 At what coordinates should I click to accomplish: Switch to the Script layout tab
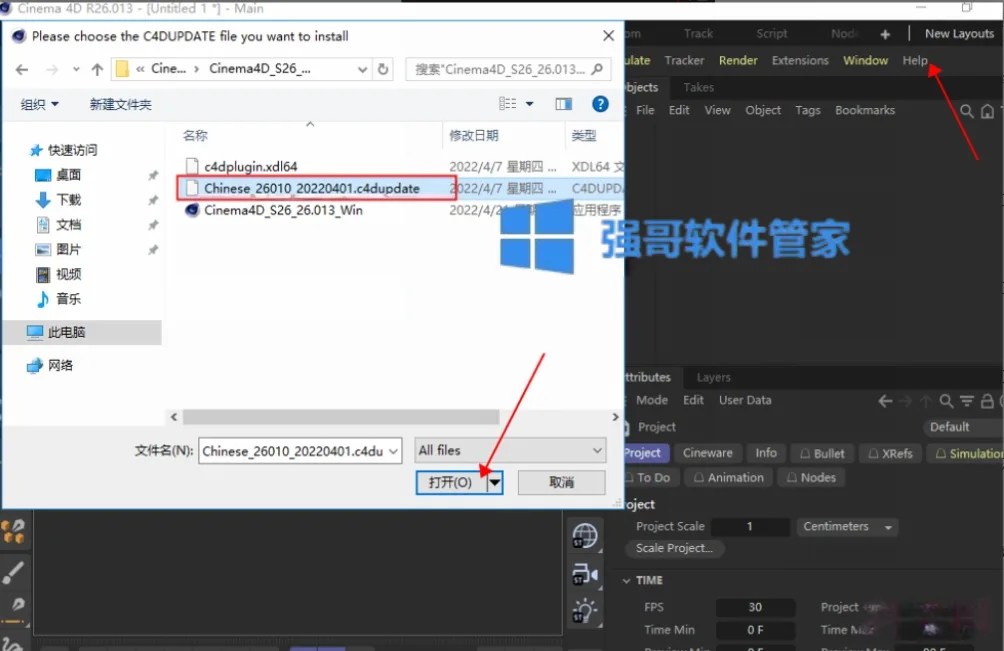[772, 33]
